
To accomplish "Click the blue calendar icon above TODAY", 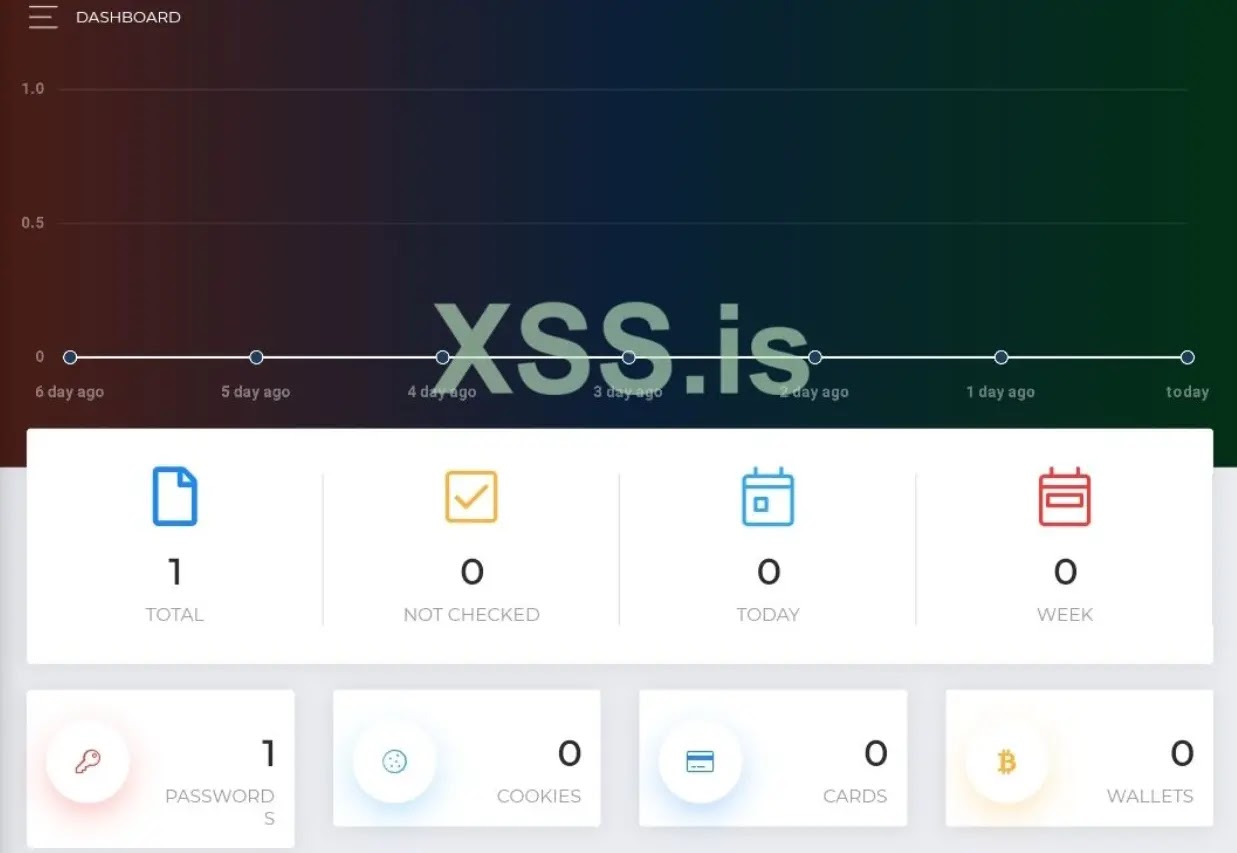I will [x=768, y=497].
